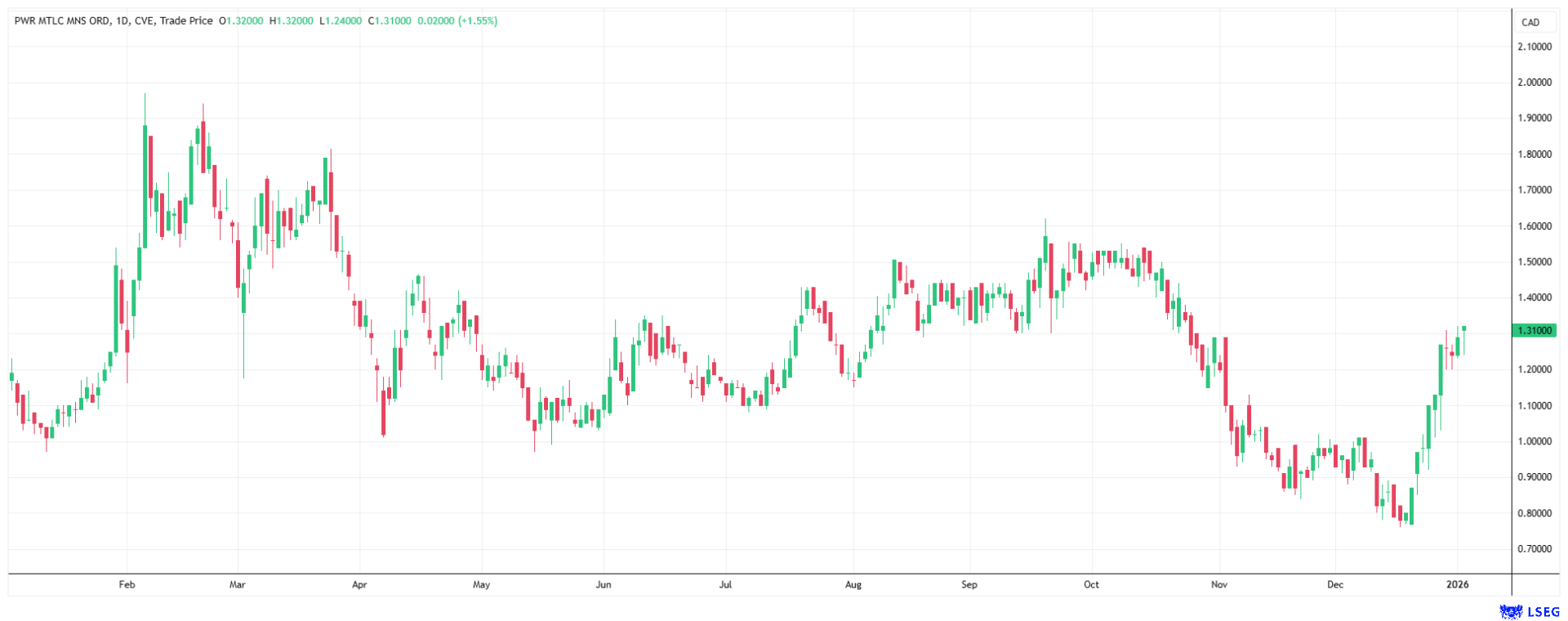Image resolution: width=1568 pixels, height=621 pixels.
Task: Click the open value O1.32000
Action: (241, 20)
